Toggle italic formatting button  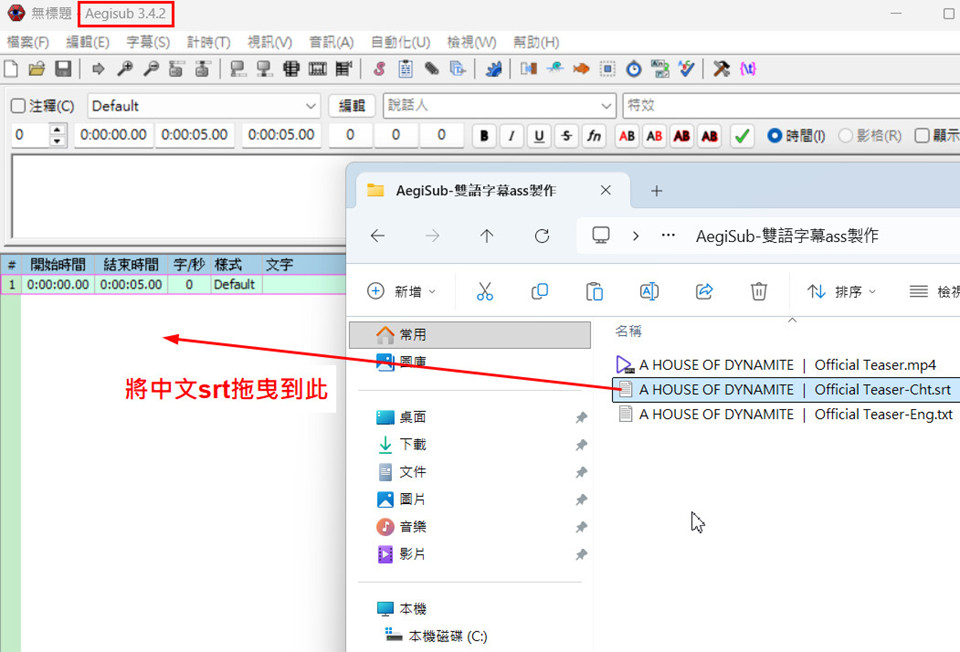coord(512,136)
